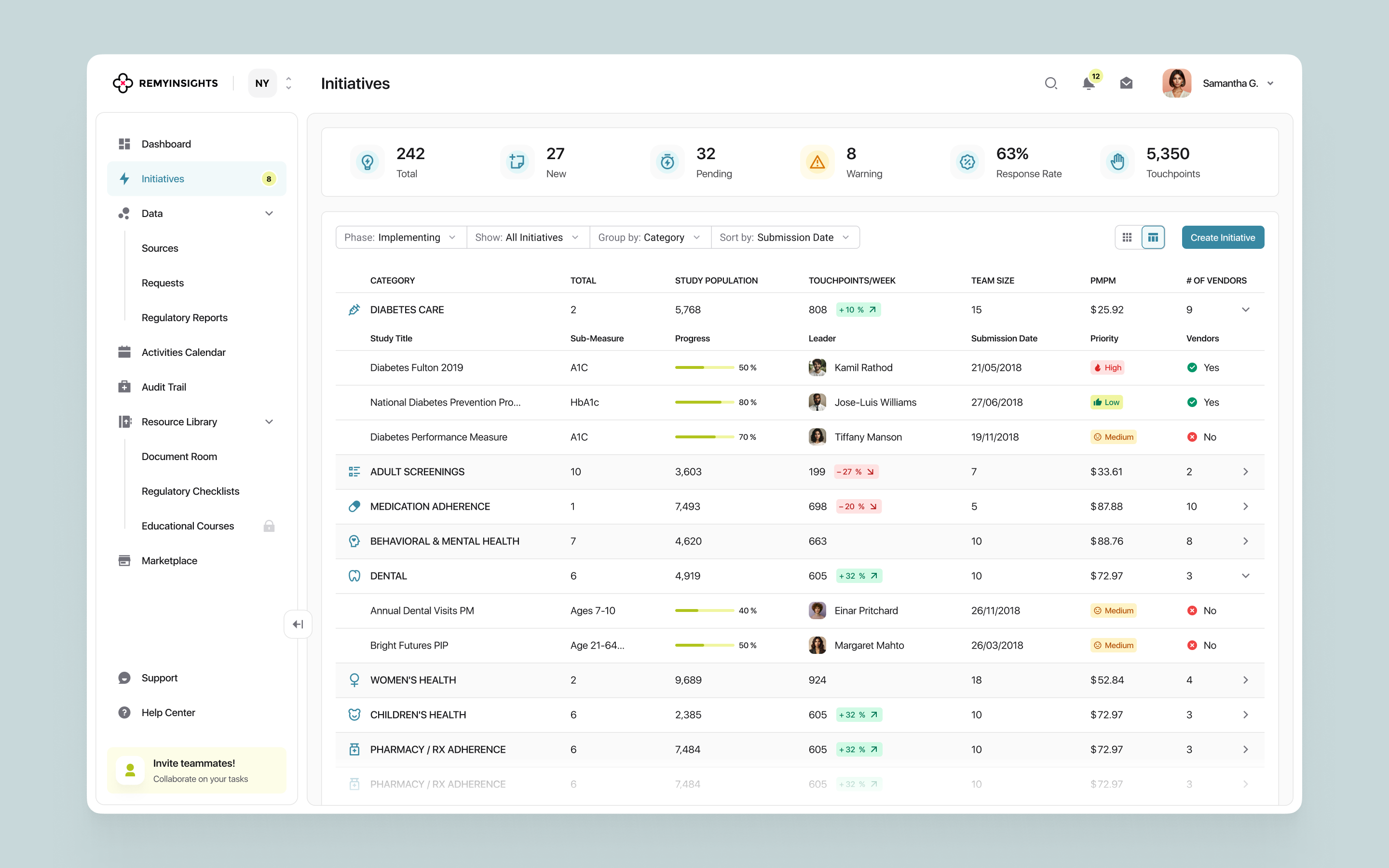This screenshot has width=1389, height=868.
Task: Switch to table view layout
Action: (x=1153, y=237)
